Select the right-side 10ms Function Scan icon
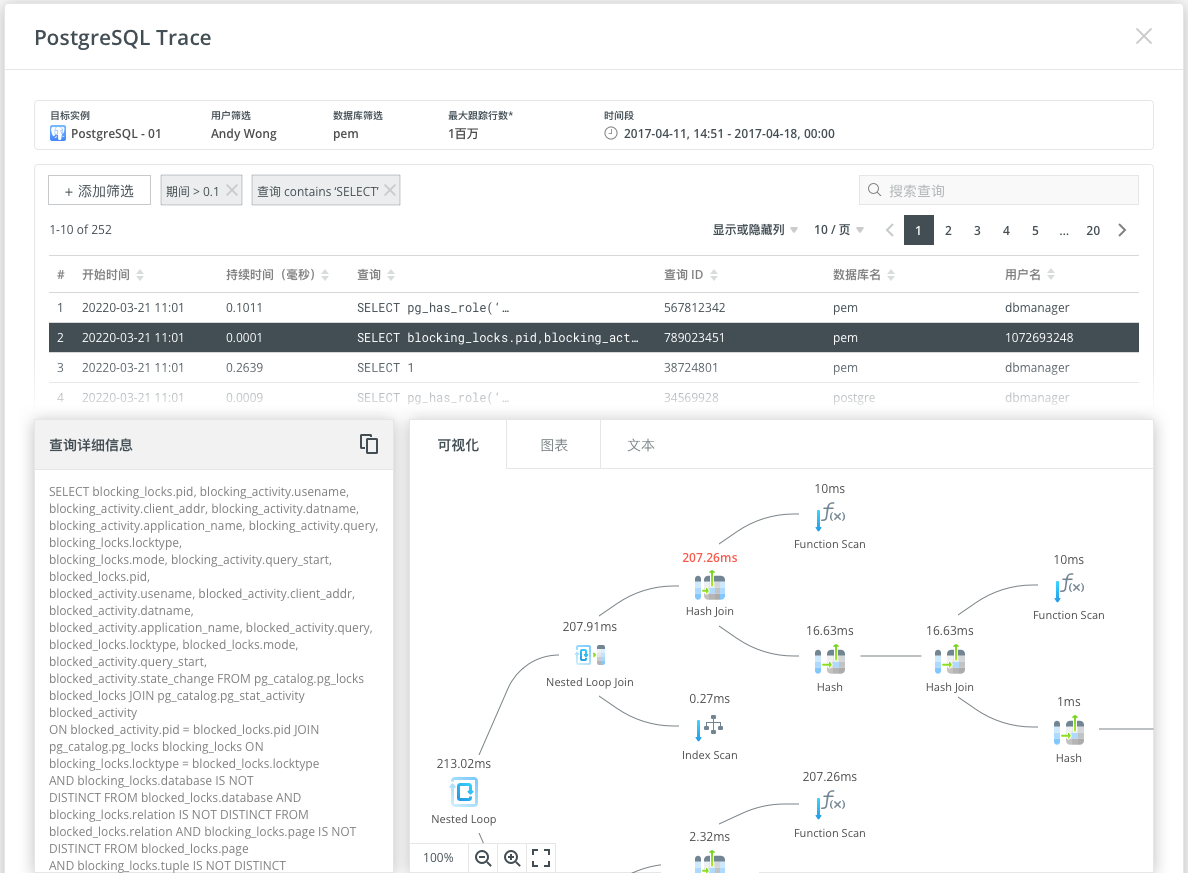This screenshot has height=873, width=1188. [1068, 587]
